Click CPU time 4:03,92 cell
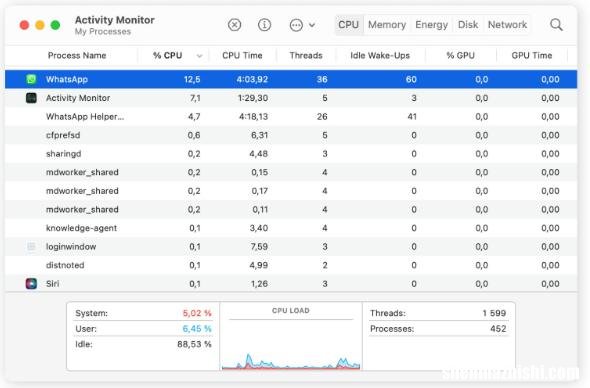Image resolution: width=590 pixels, height=388 pixels. (x=252, y=79)
